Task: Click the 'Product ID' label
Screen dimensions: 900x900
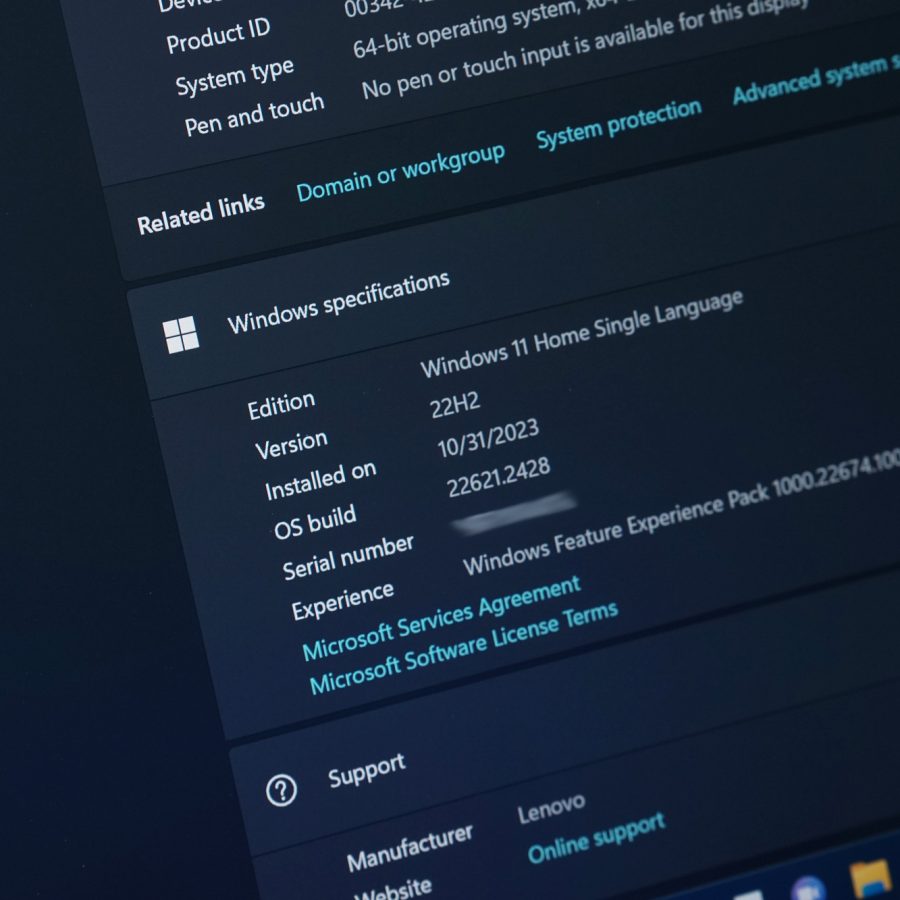Action: point(218,35)
